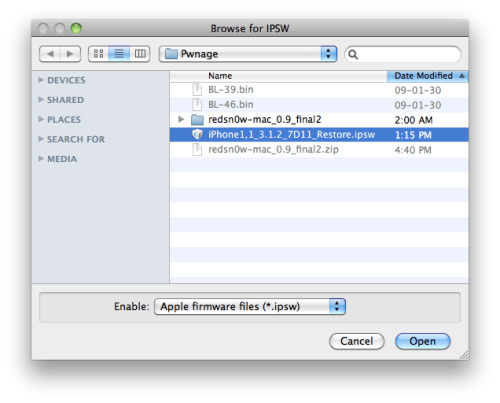This screenshot has width=500, height=403.
Task: Click the iPhone ipsw file icon
Action: tap(197, 135)
